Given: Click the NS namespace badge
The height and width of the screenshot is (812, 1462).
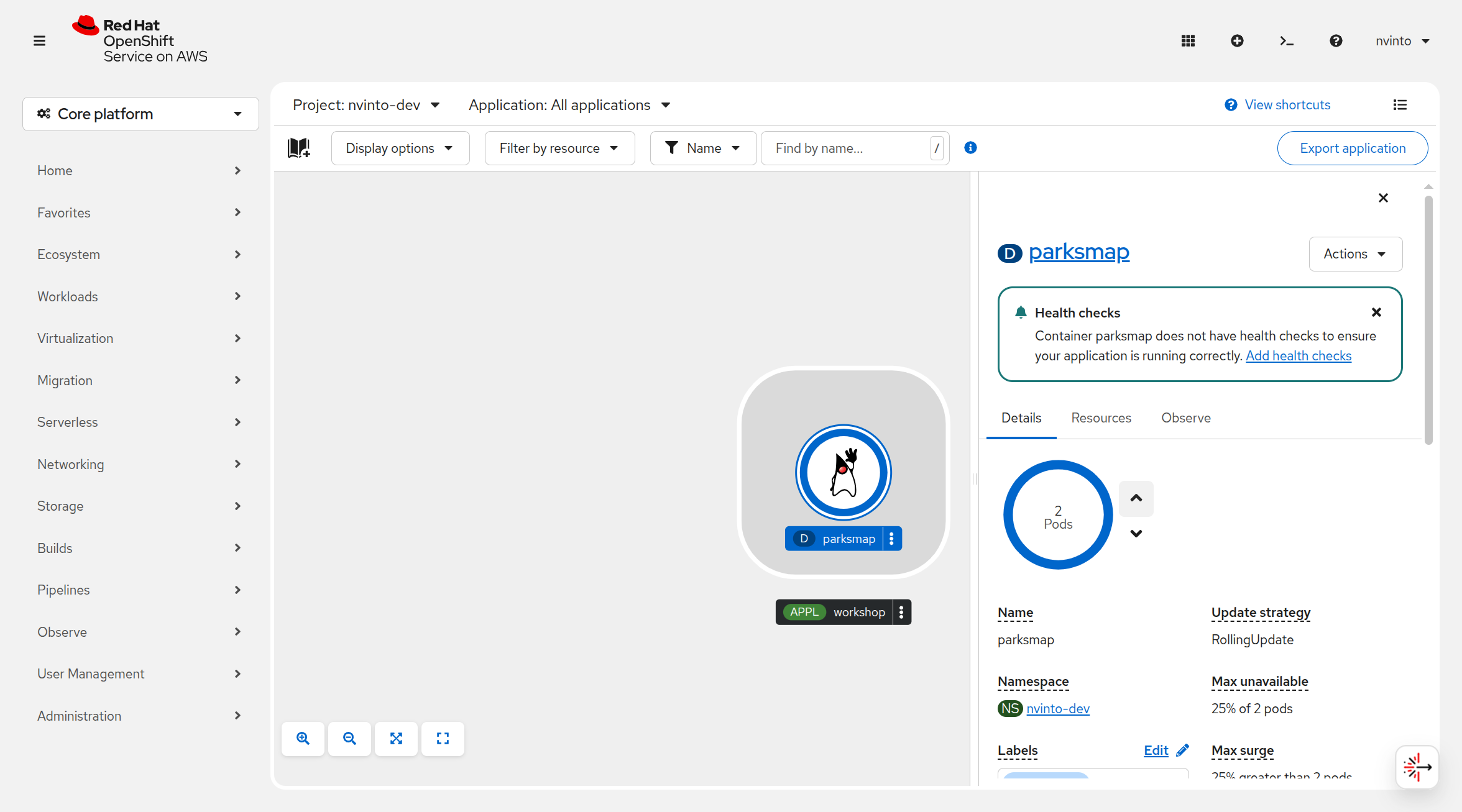Looking at the screenshot, I should coord(1010,709).
